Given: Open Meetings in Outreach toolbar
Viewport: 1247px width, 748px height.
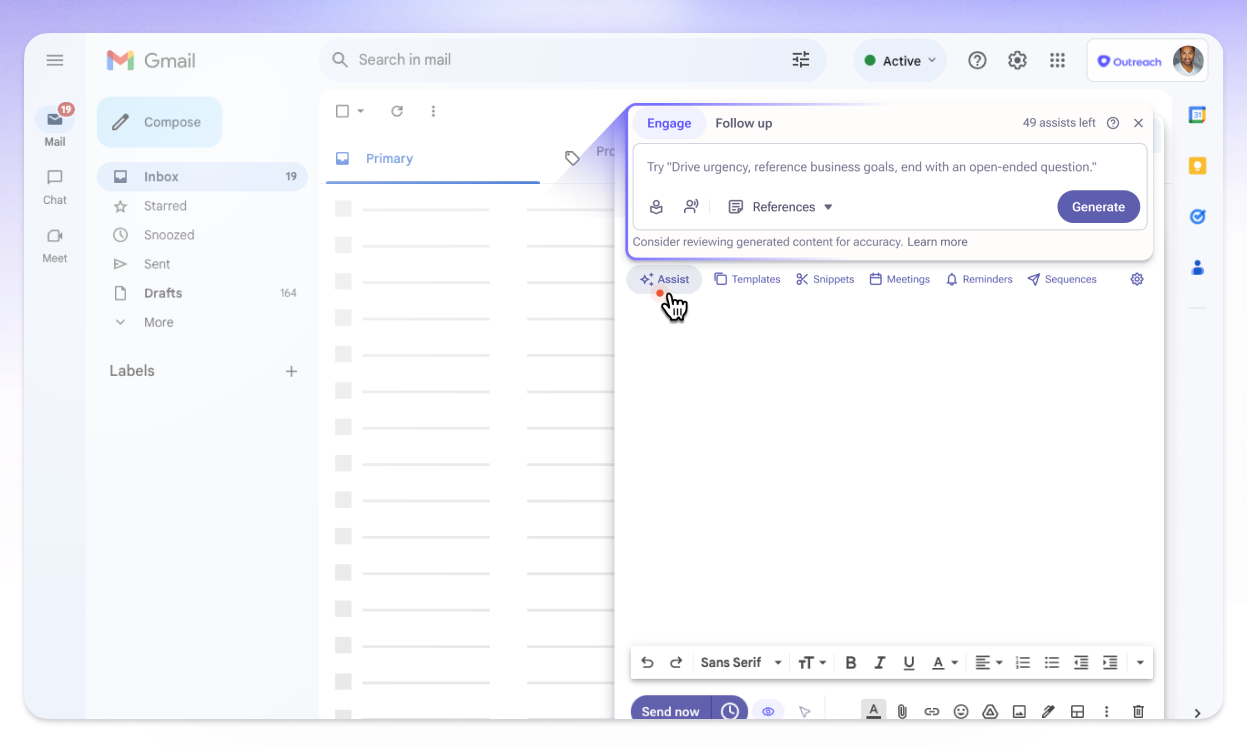Looking at the screenshot, I should (899, 279).
